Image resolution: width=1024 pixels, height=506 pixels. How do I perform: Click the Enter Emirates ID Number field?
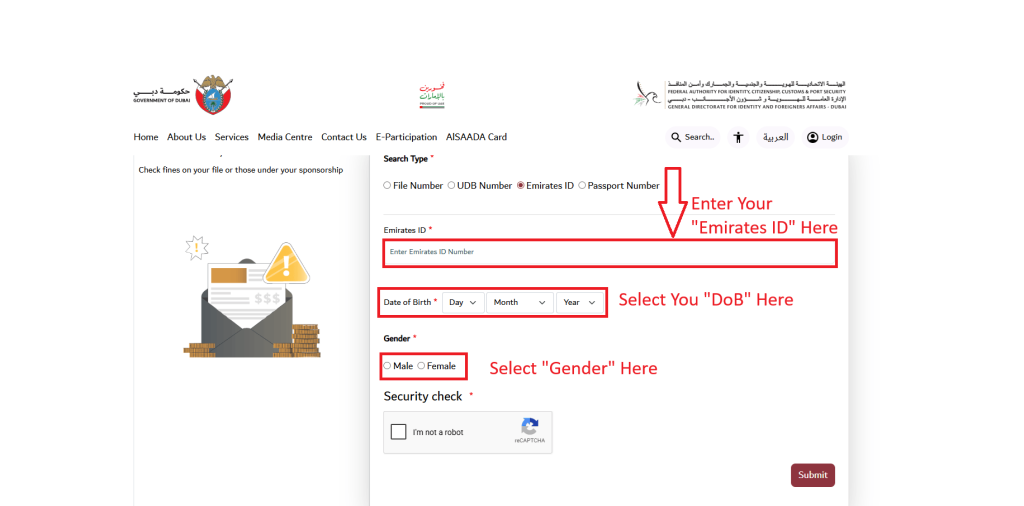(x=610, y=253)
